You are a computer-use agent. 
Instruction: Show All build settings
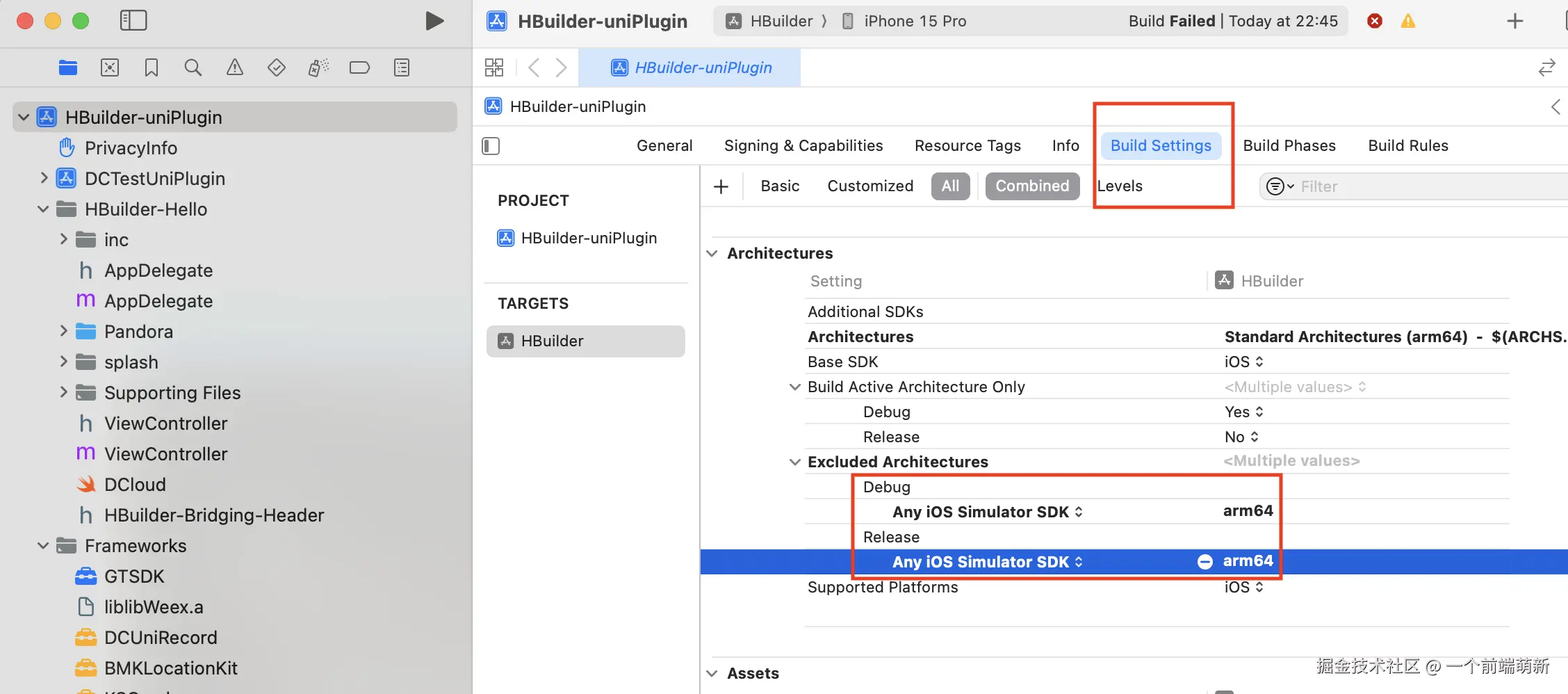pos(950,186)
